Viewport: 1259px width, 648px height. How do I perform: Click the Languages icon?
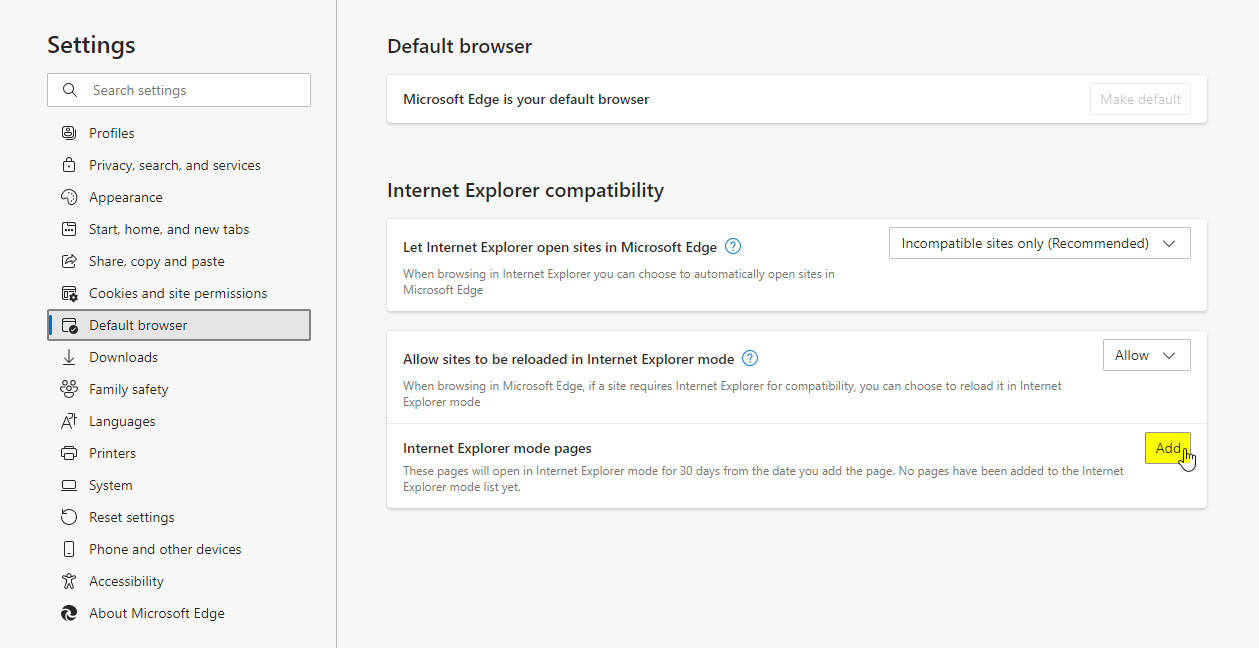pyautogui.click(x=69, y=421)
